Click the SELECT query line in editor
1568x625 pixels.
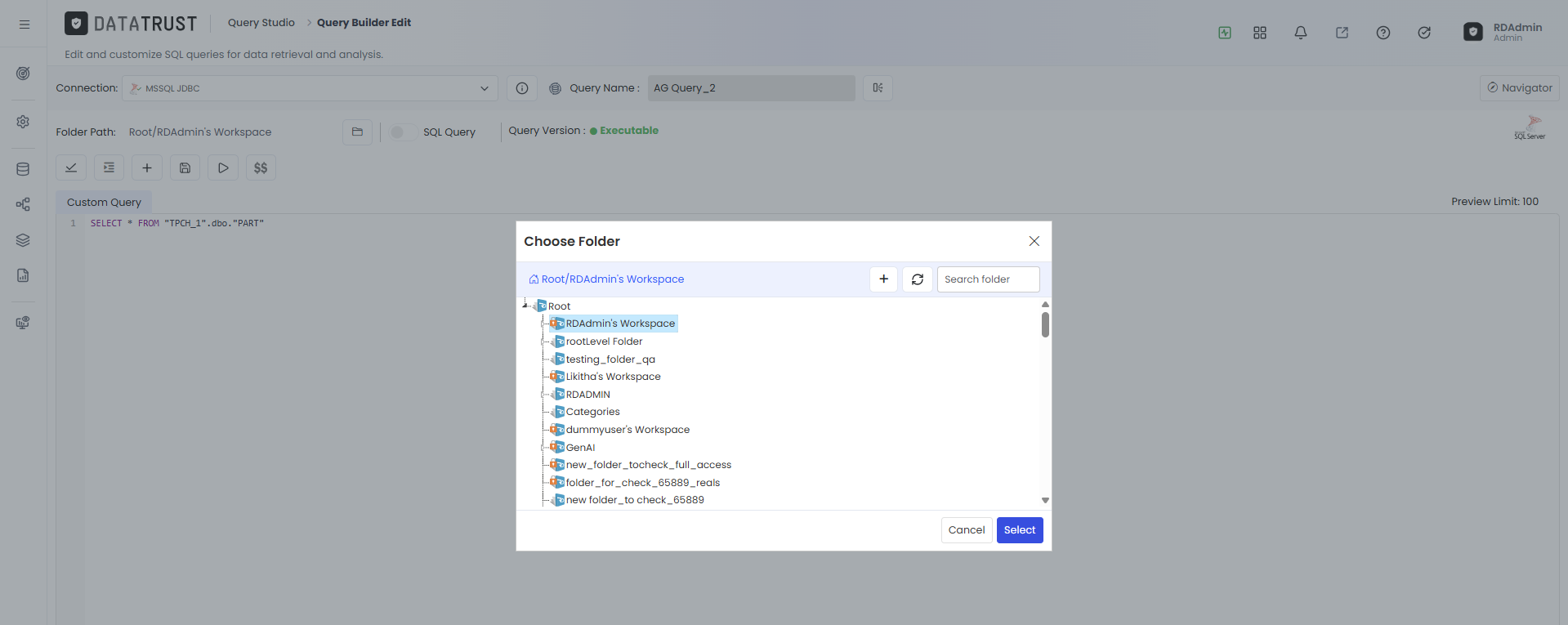click(177, 223)
